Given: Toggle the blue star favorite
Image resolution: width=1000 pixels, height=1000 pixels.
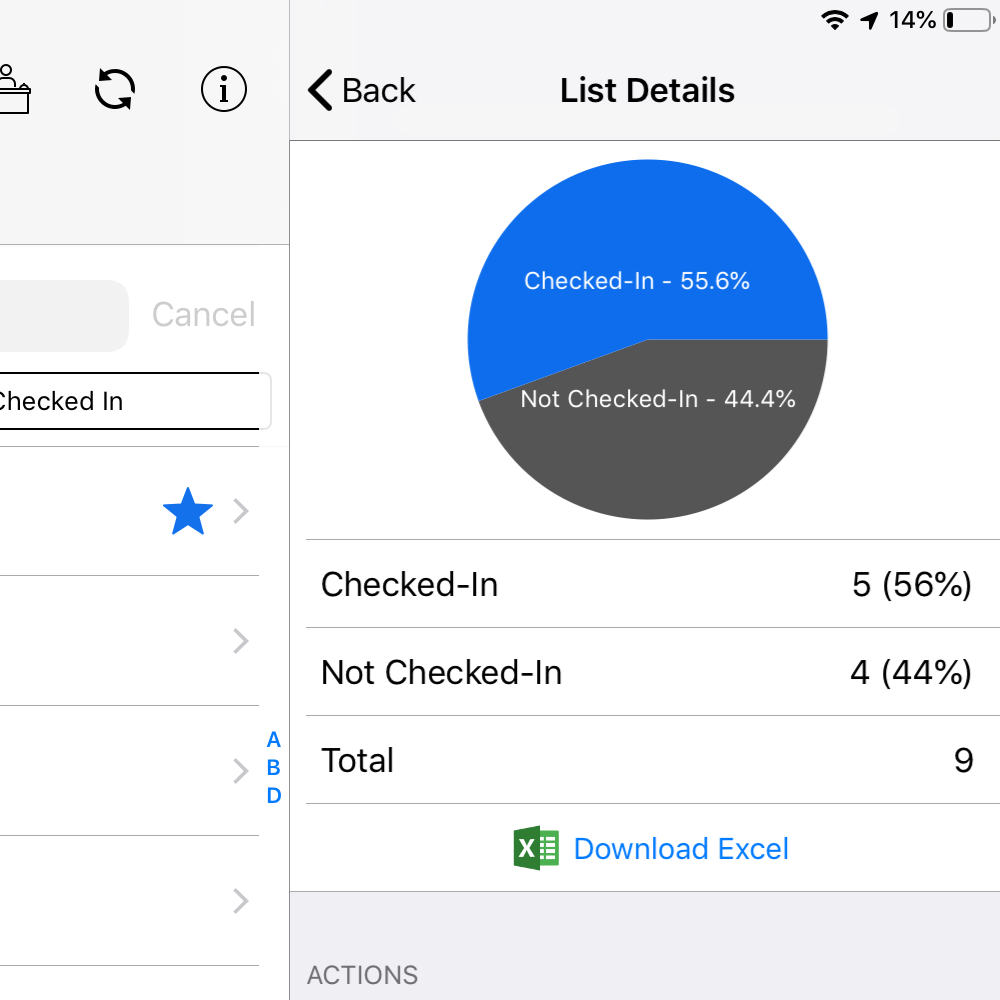Looking at the screenshot, I should [x=187, y=513].
